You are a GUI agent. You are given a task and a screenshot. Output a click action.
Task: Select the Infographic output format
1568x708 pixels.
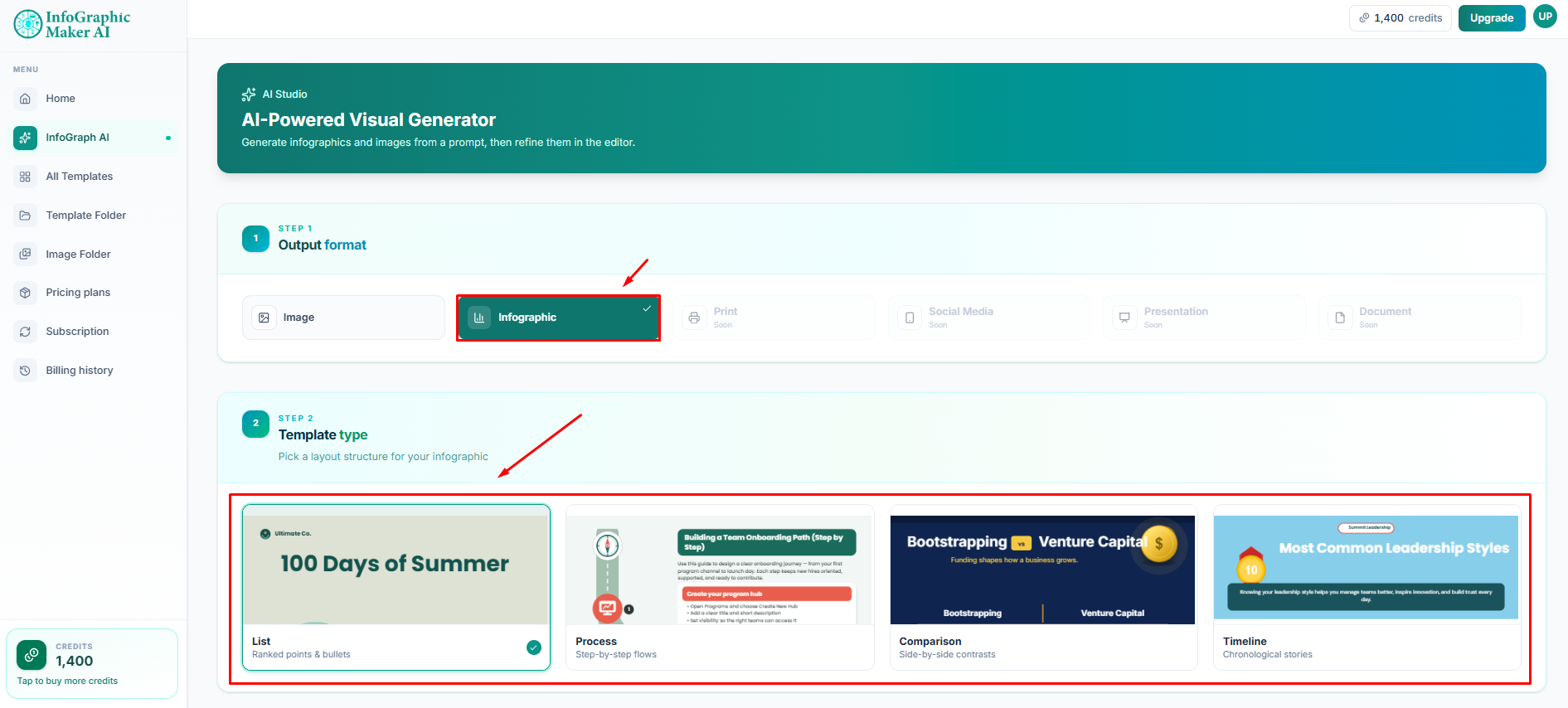tap(558, 318)
